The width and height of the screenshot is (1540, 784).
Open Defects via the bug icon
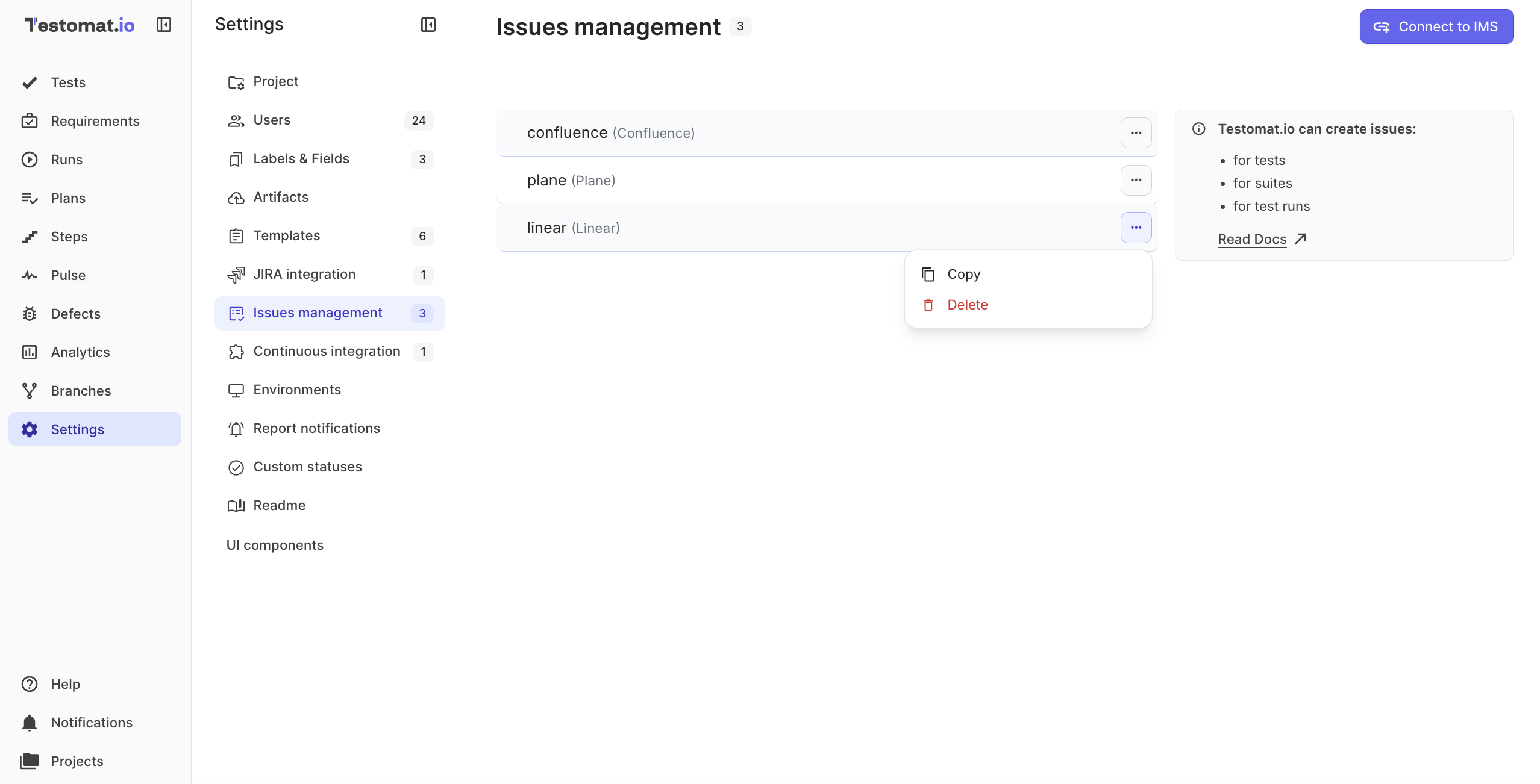point(30,314)
